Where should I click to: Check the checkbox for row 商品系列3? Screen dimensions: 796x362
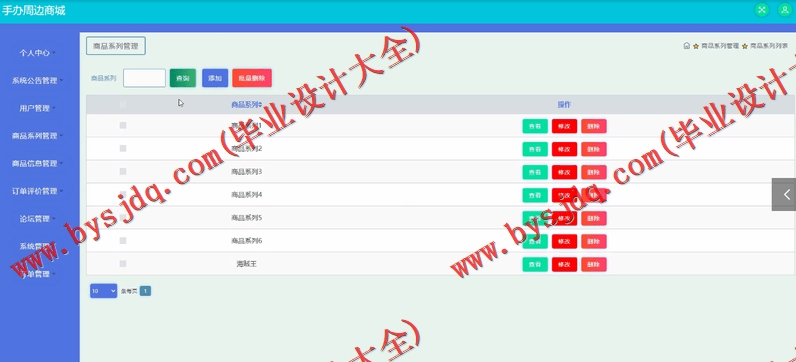click(x=123, y=172)
